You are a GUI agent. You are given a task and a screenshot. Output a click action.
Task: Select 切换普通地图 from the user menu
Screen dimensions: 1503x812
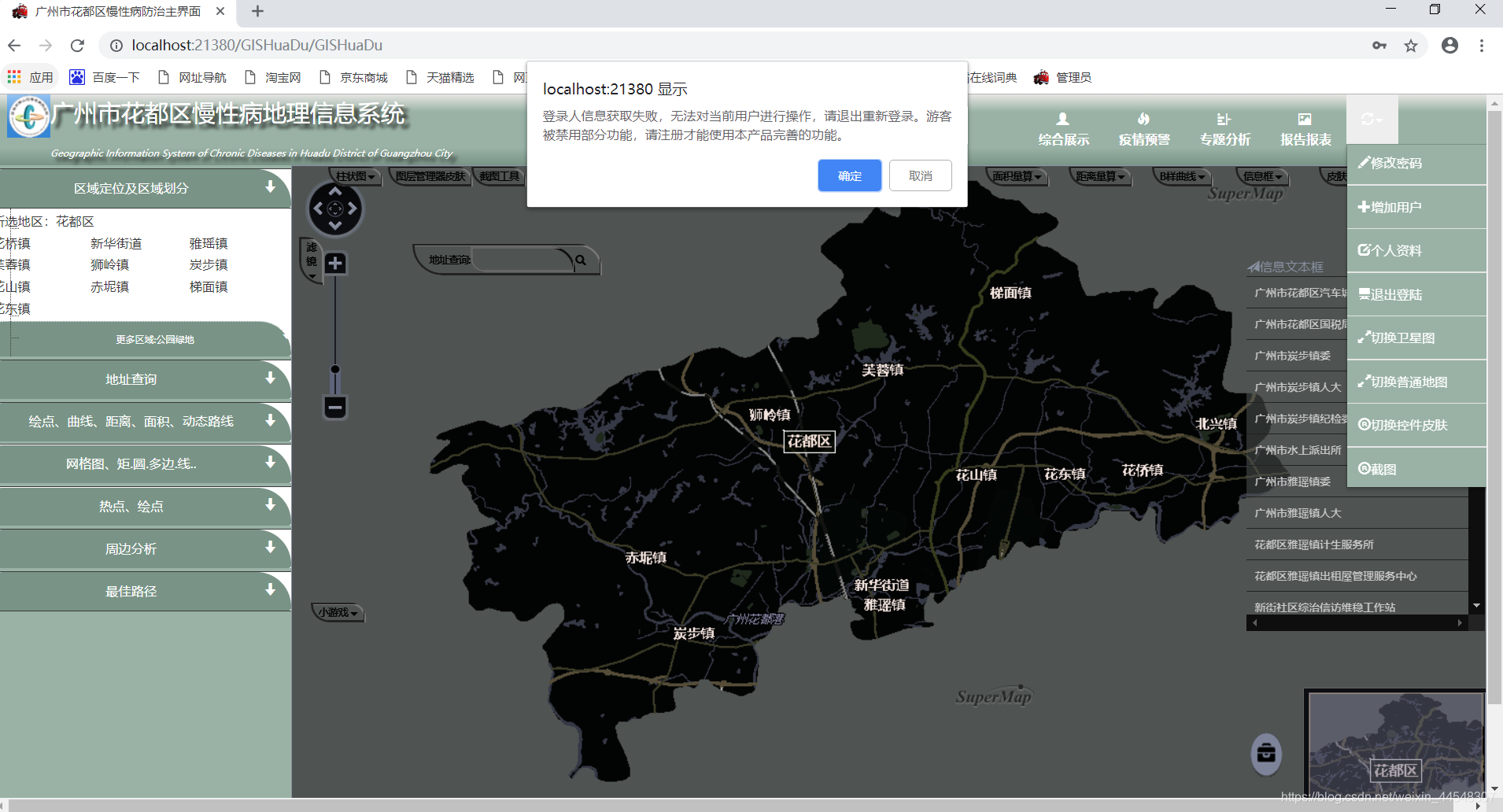(1416, 382)
